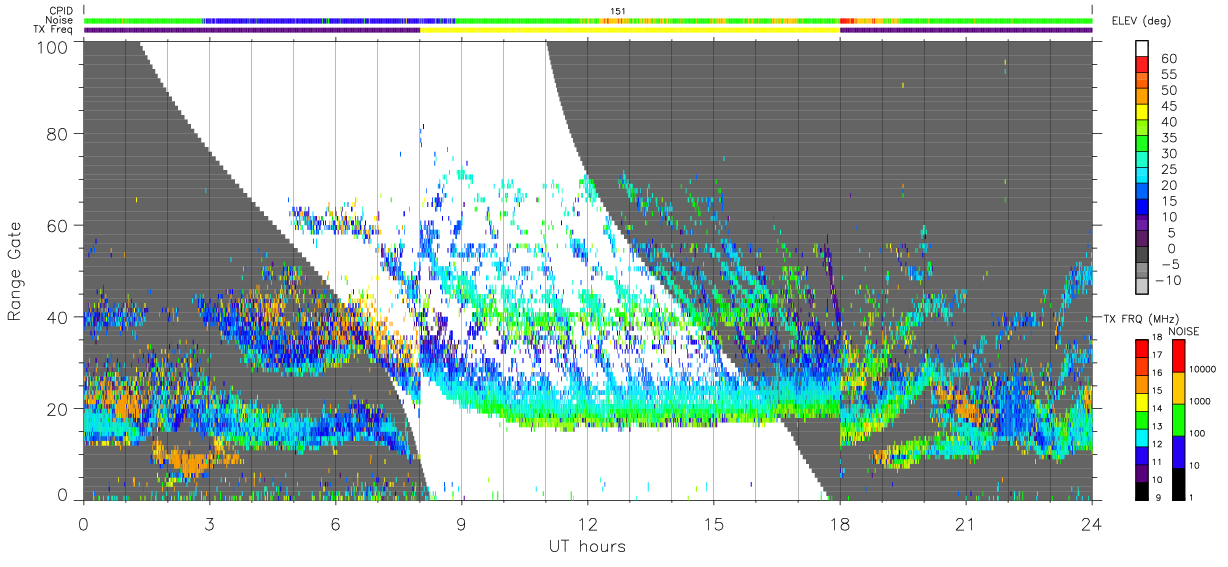Click the Range Gate axis title

[17, 272]
